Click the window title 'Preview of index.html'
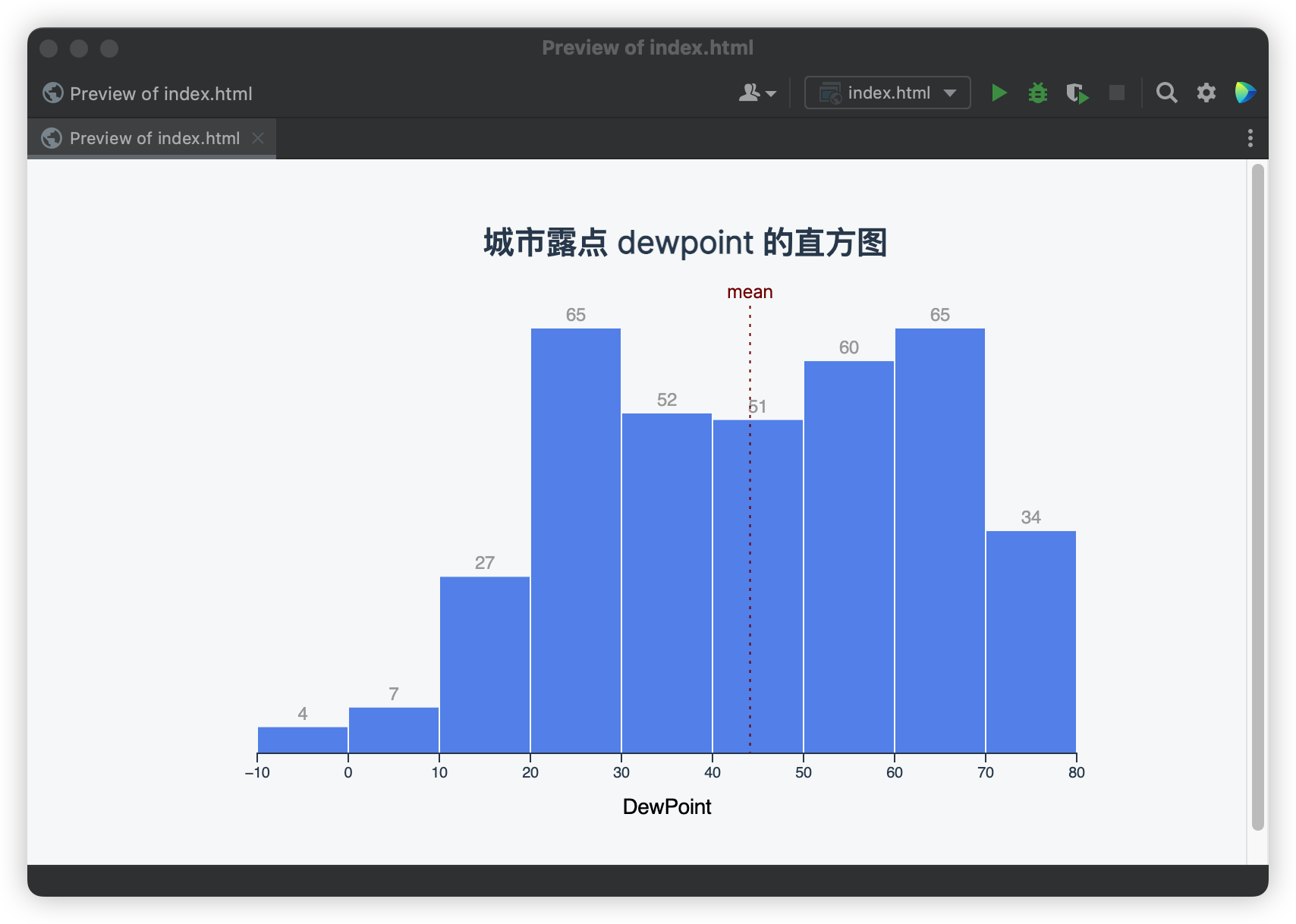This screenshot has height=924, width=1296. pos(648,48)
